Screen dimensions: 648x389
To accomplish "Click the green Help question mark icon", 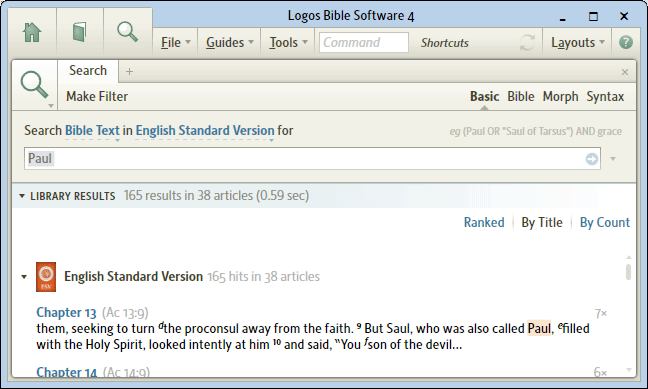I will click(626, 42).
